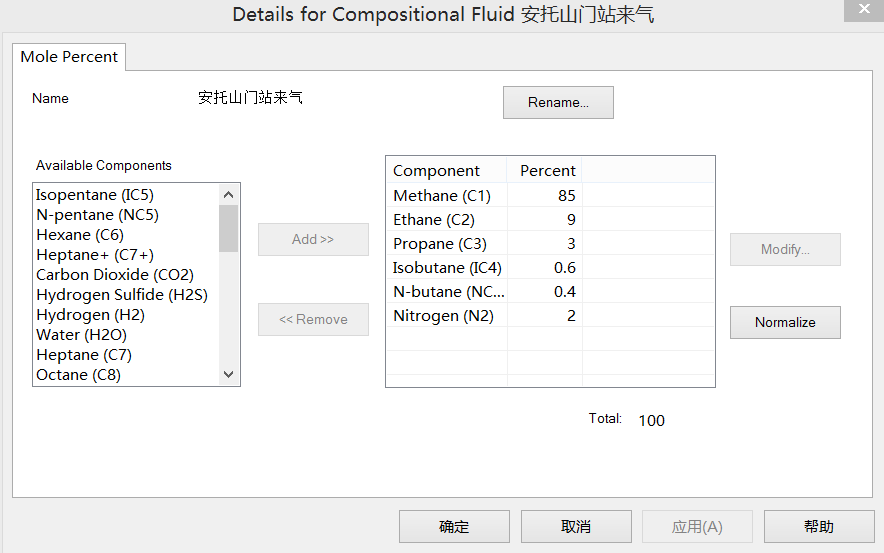Click the Percent column header

click(547, 171)
